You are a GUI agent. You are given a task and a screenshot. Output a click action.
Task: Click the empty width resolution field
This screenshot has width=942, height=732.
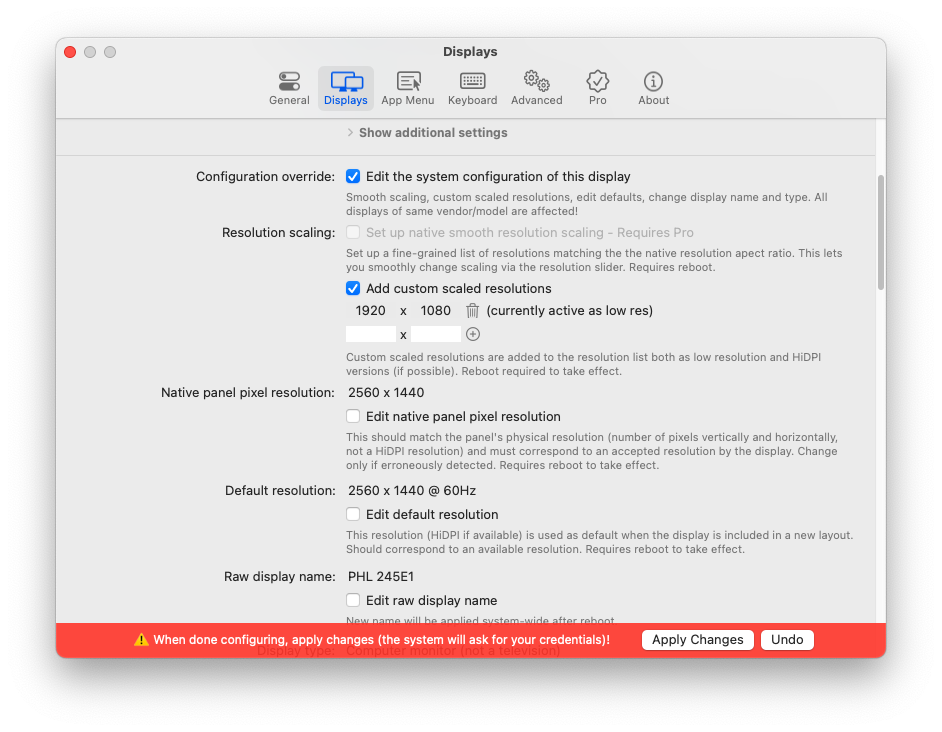click(x=371, y=333)
